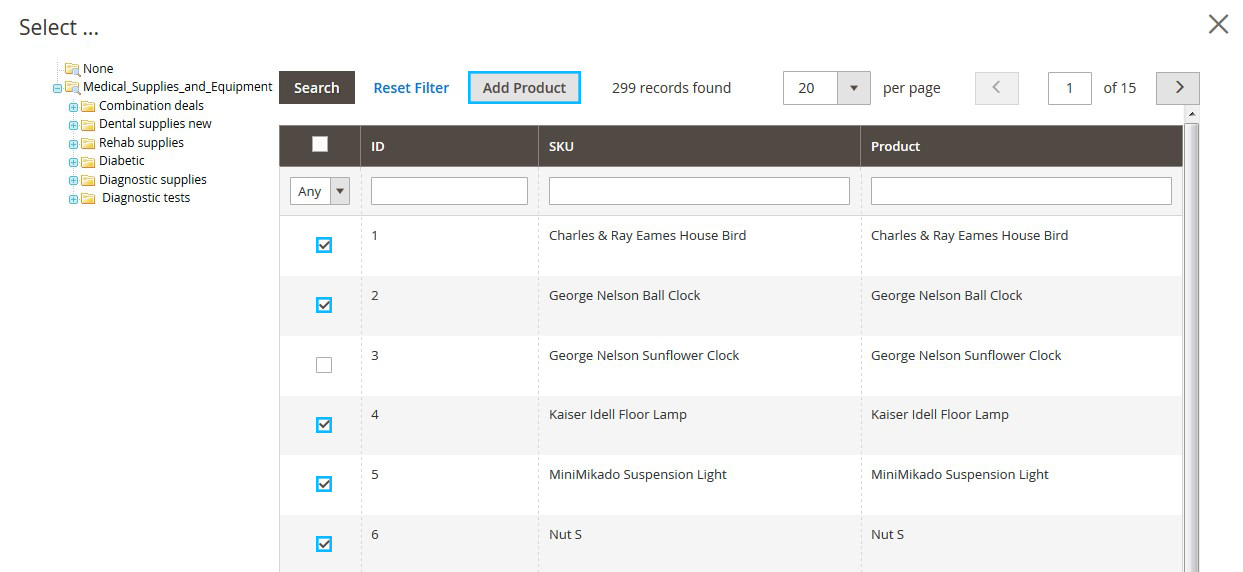Go to the previous page arrow
1243x572 pixels.
pos(997,88)
